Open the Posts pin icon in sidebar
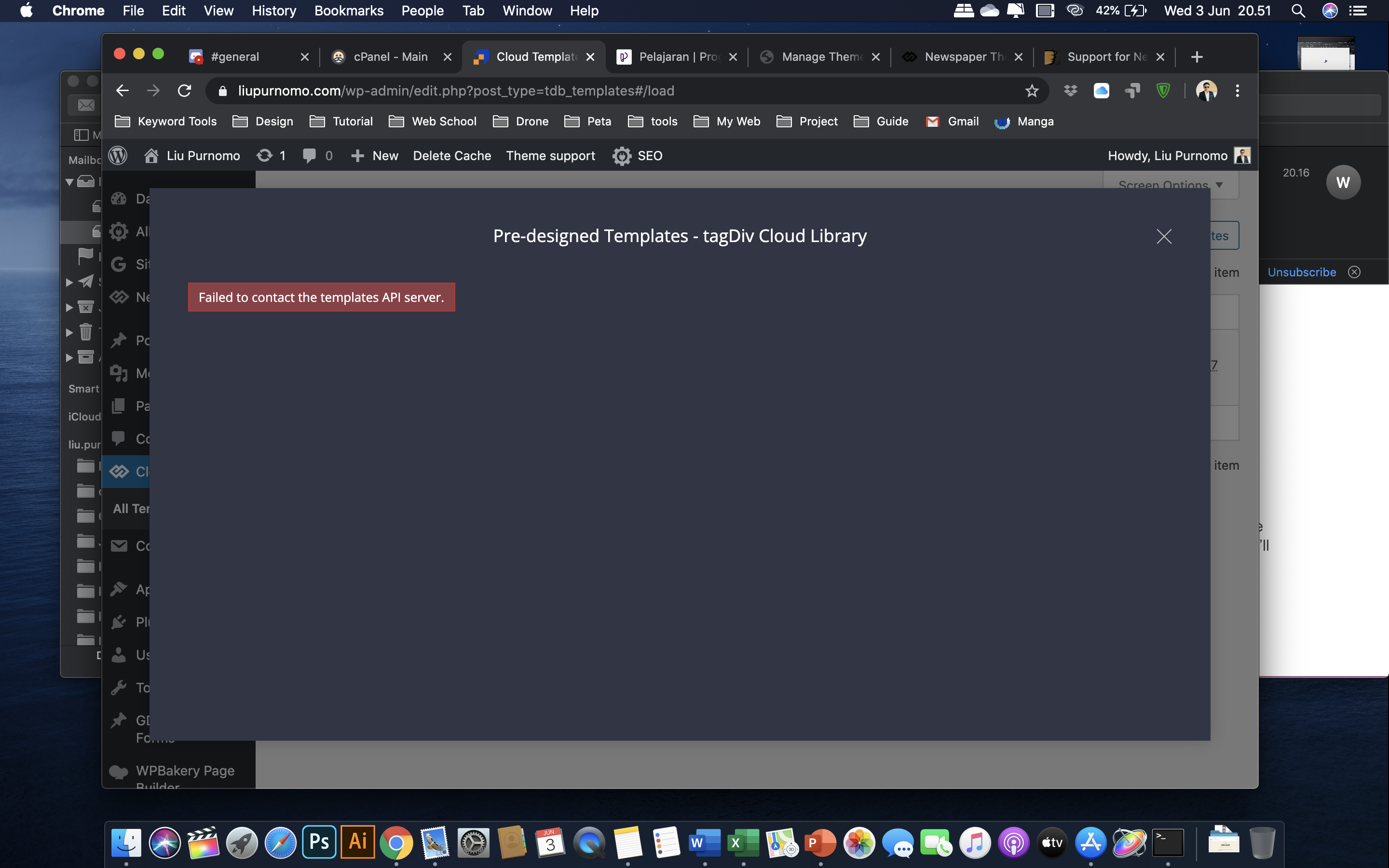 (119, 340)
